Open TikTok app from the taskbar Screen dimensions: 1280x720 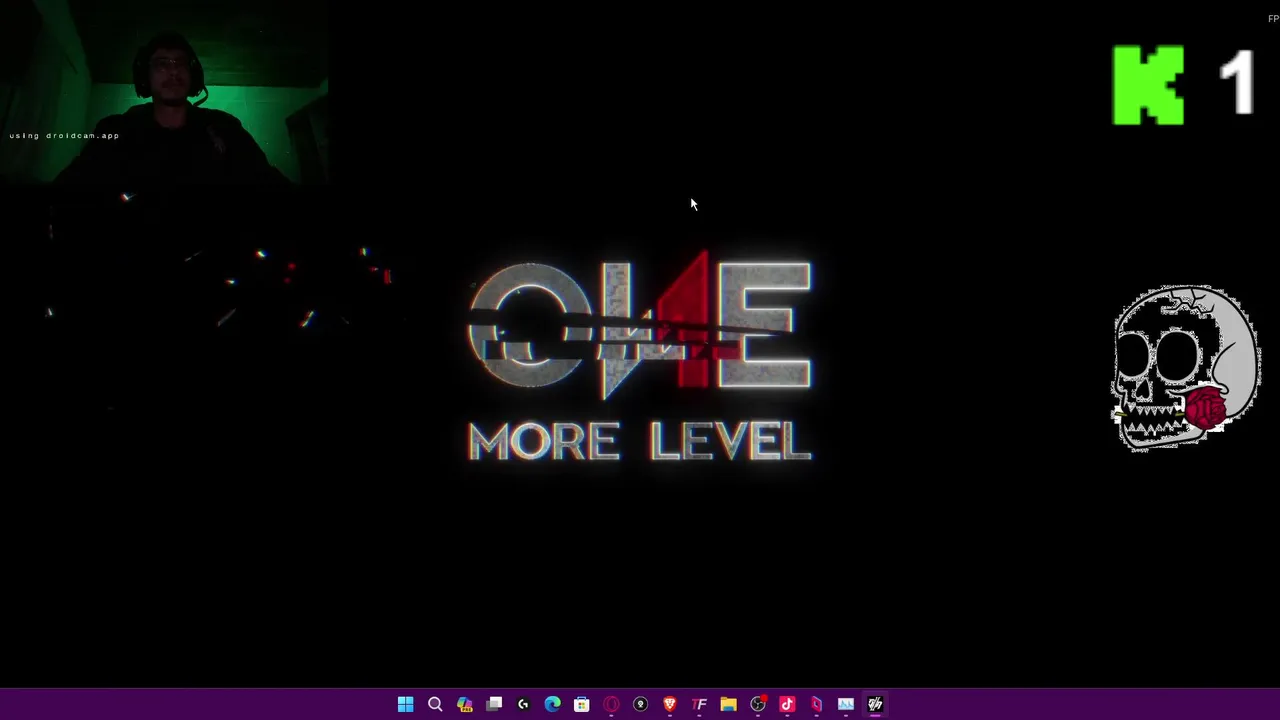(787, 704)
